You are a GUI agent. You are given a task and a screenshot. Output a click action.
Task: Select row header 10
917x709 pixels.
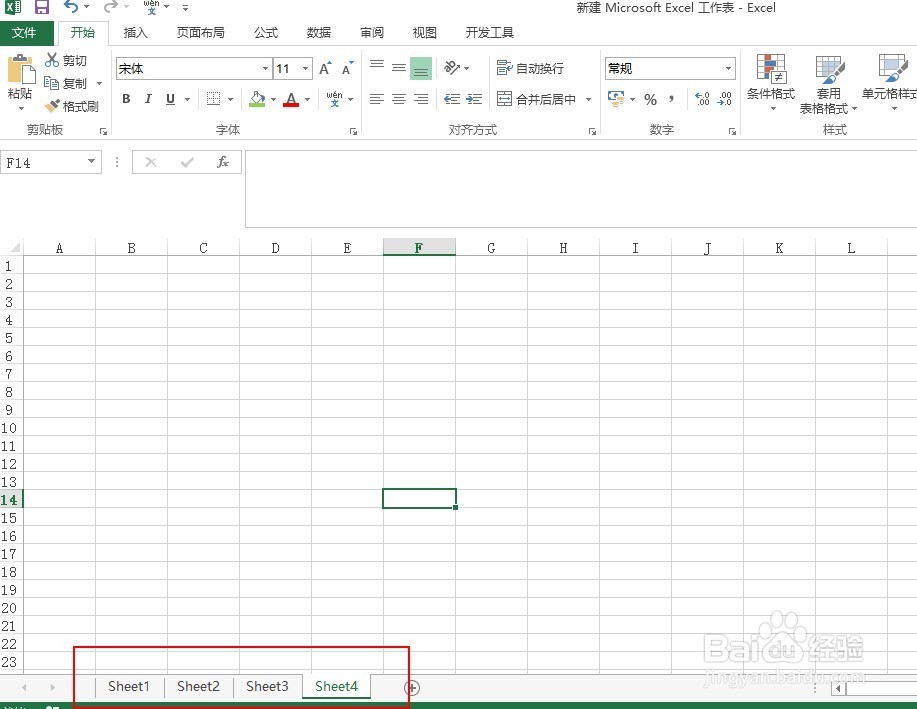tap(9, 428)
